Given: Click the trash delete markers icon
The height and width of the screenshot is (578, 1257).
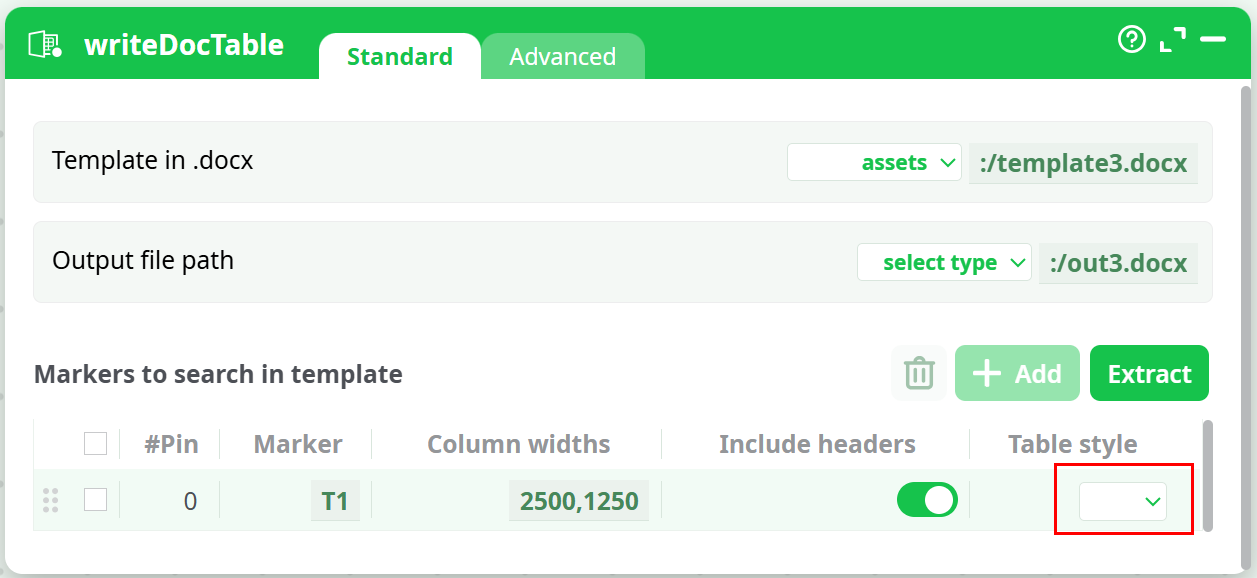Looking at the screenshot, I should (919, 374).
